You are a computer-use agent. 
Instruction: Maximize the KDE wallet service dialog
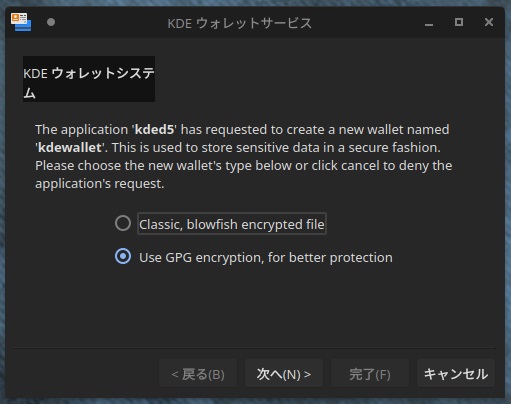click(x=459, y=22)
